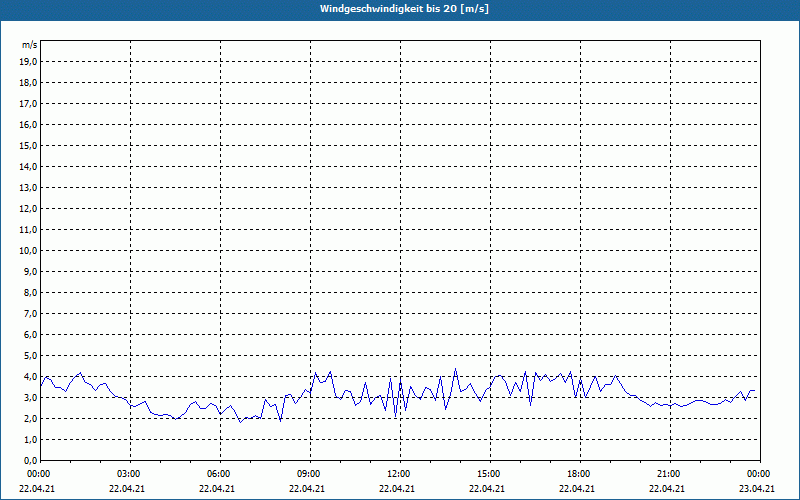The width and height of the screenshot is (800, 500).
Task: Select the '4,0' y-axis value
Action: tap(30, 377)
